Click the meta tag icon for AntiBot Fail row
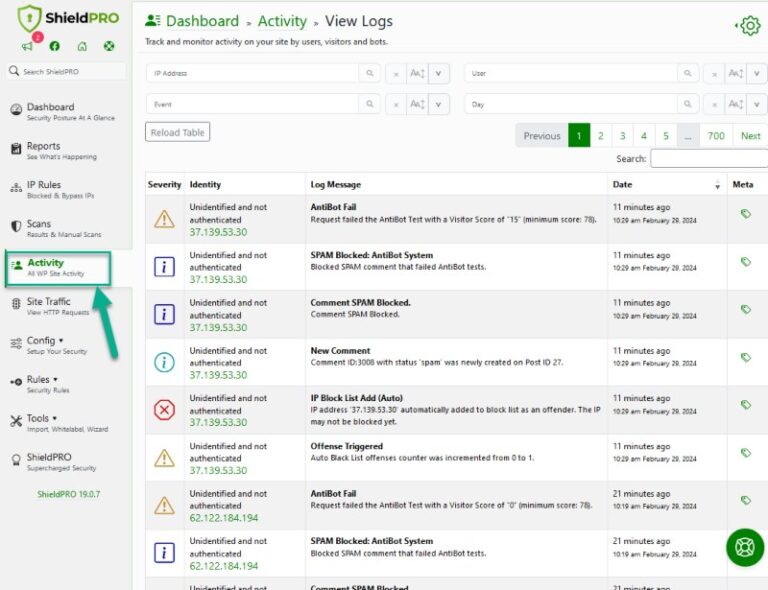Screen dimensions: 768x590 tap(745, 214)
